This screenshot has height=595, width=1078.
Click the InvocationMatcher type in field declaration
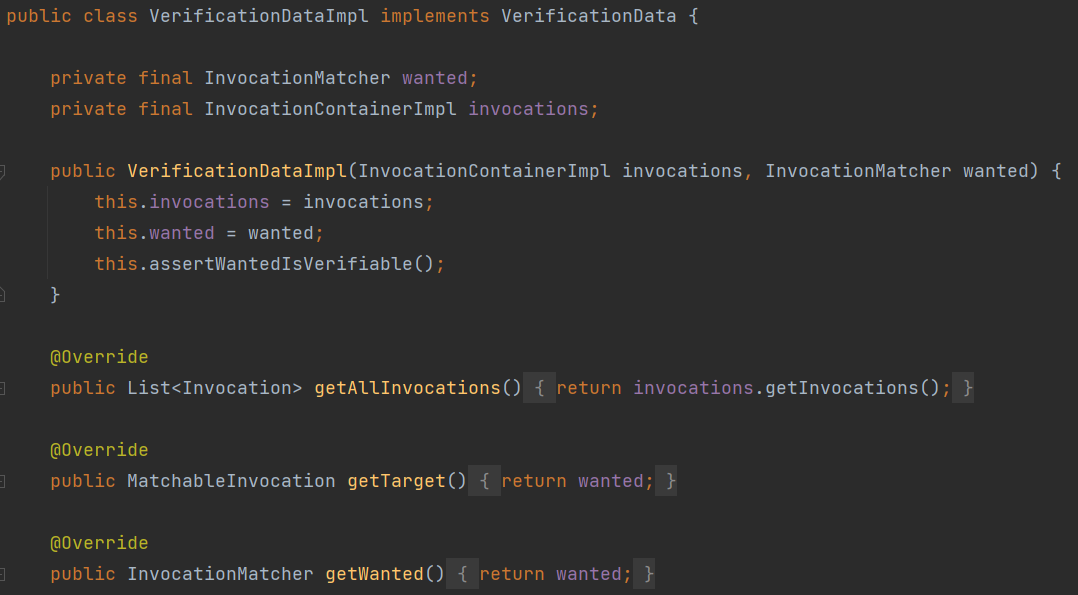click(297, 78)
